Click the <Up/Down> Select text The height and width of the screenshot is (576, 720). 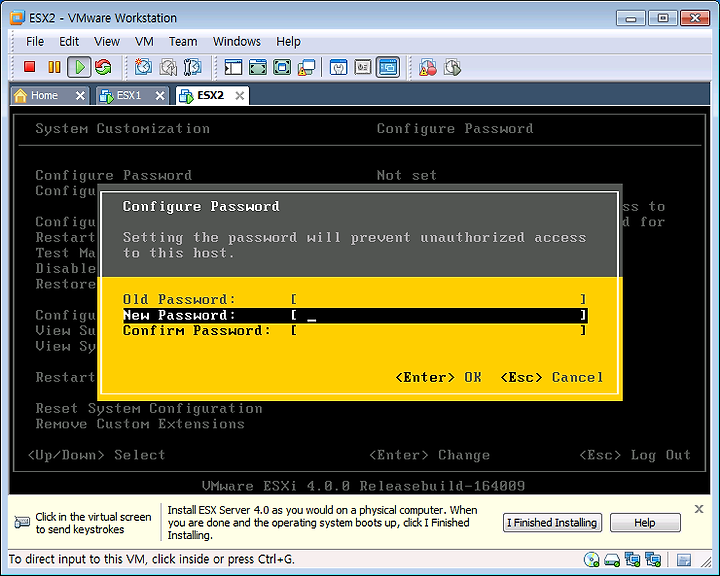tap(96, 455)
